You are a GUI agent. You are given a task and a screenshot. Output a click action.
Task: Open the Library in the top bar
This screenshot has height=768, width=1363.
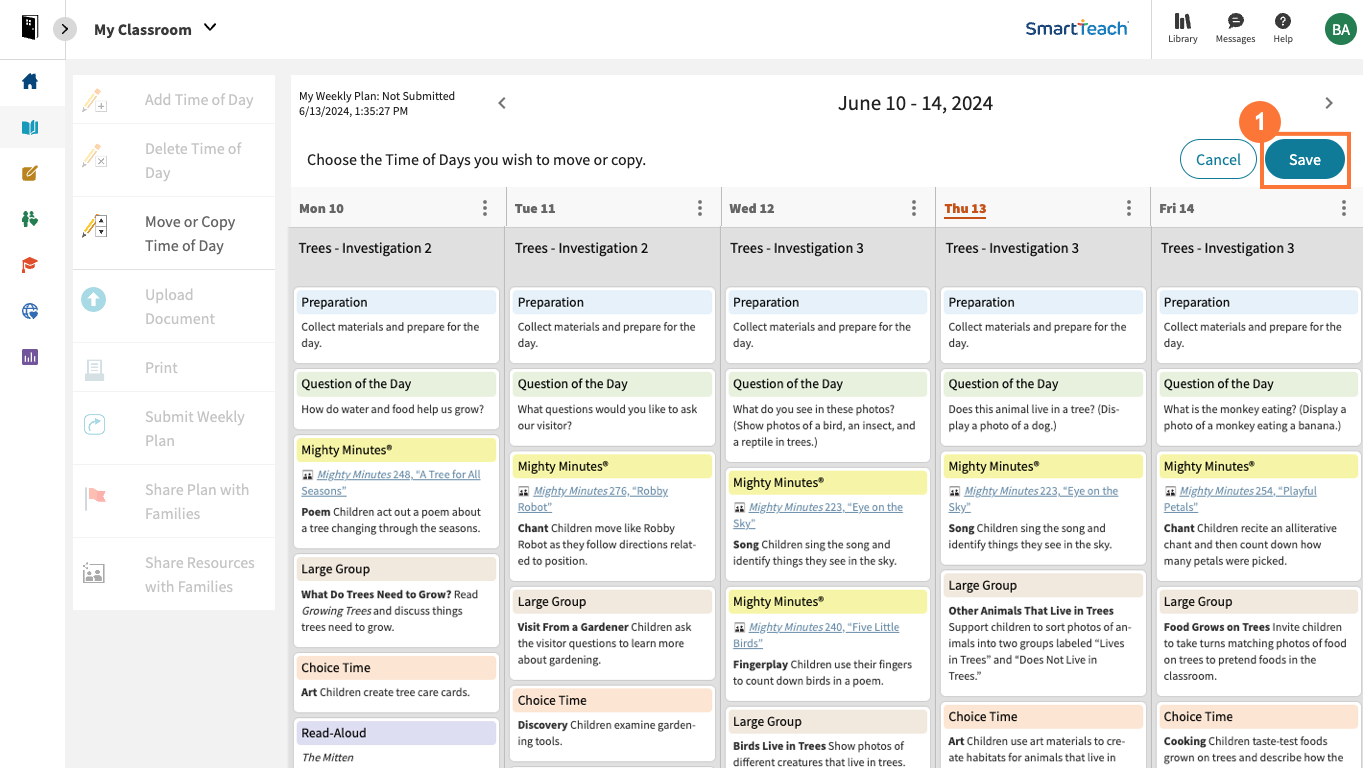[1182, 28]
